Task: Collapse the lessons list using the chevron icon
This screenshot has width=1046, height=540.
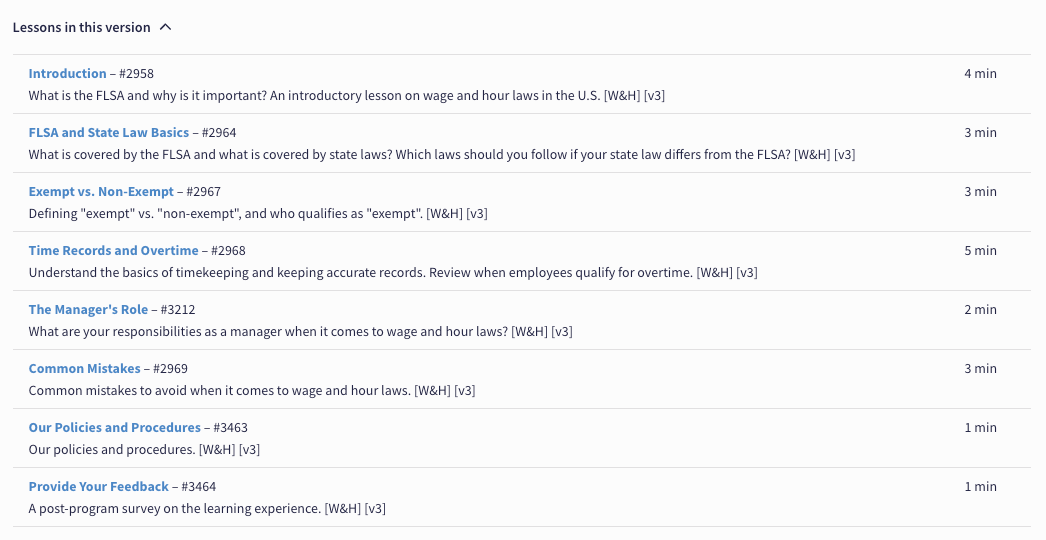Action: (x=166, y=28)
